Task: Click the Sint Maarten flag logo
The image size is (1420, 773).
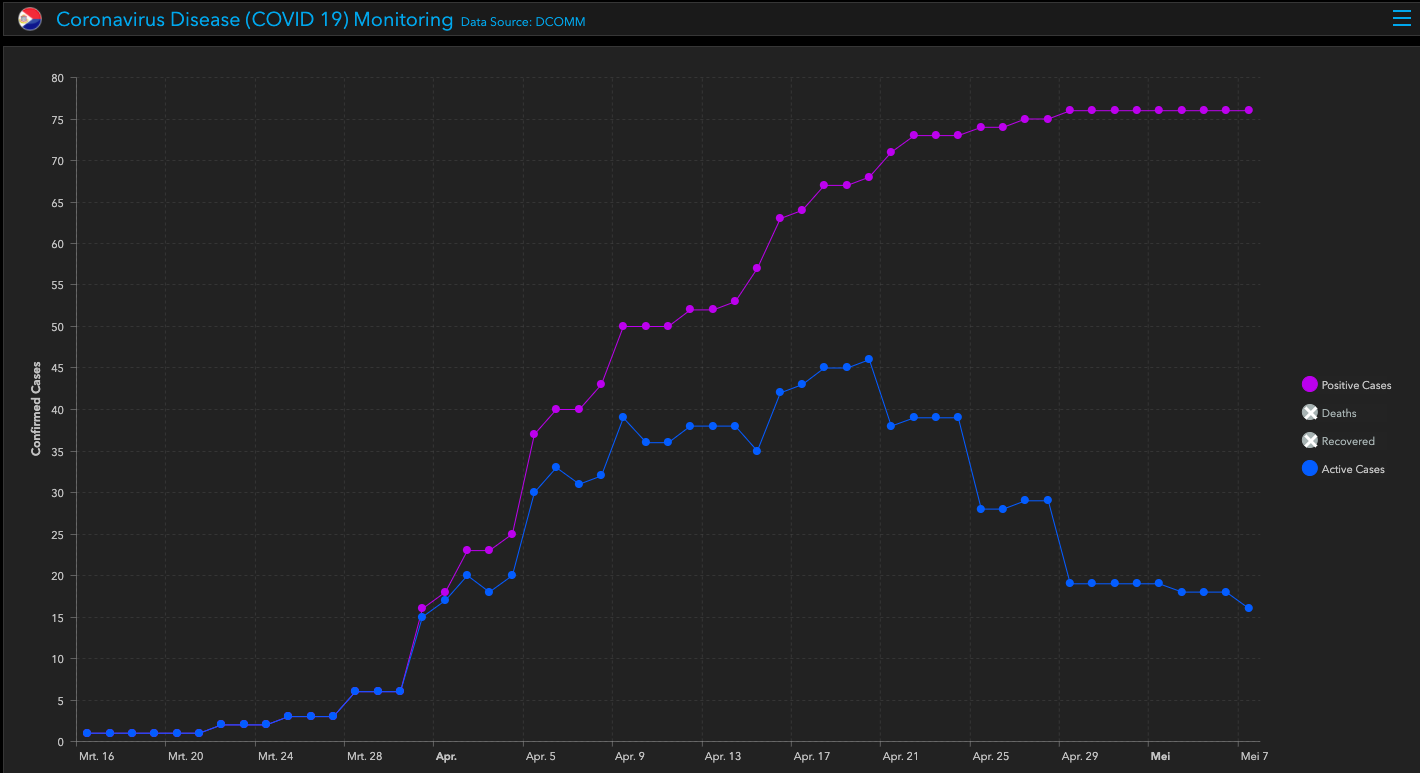Action: click(30, 19)
